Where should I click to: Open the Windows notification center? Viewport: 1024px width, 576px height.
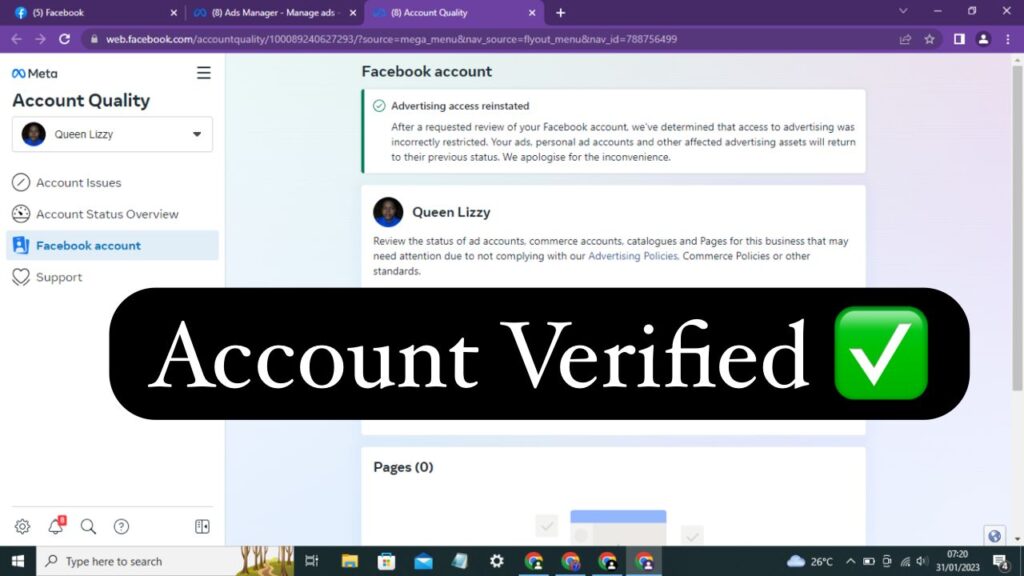(1000, 561)
